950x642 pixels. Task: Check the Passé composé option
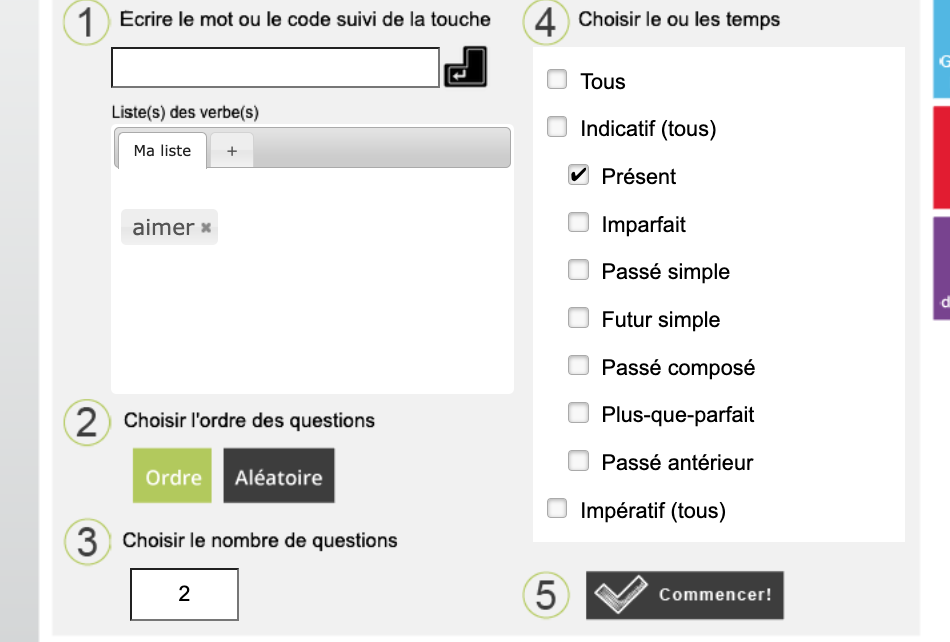click(x=578, y=366)
